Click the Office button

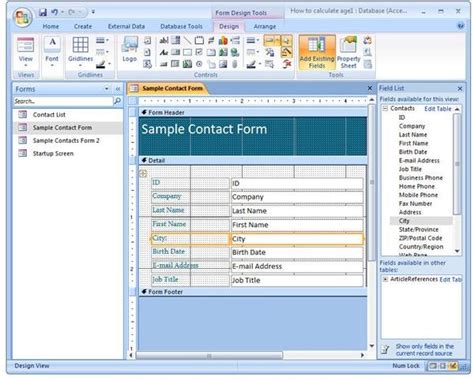[23, 17]
